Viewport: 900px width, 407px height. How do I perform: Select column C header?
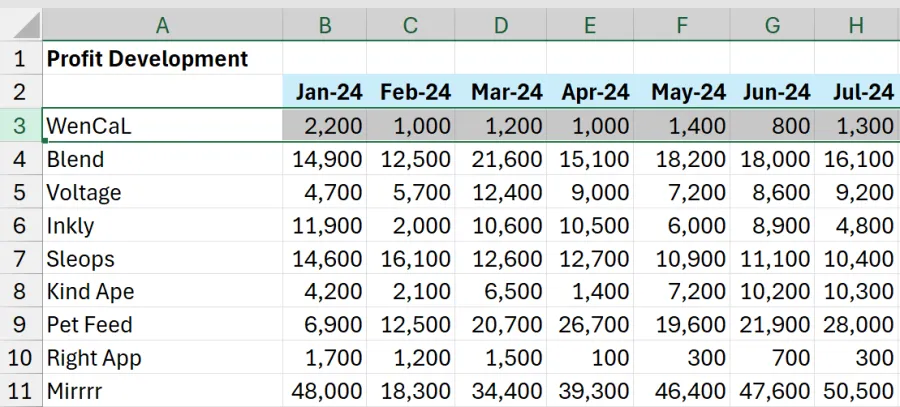pos(410,25)
